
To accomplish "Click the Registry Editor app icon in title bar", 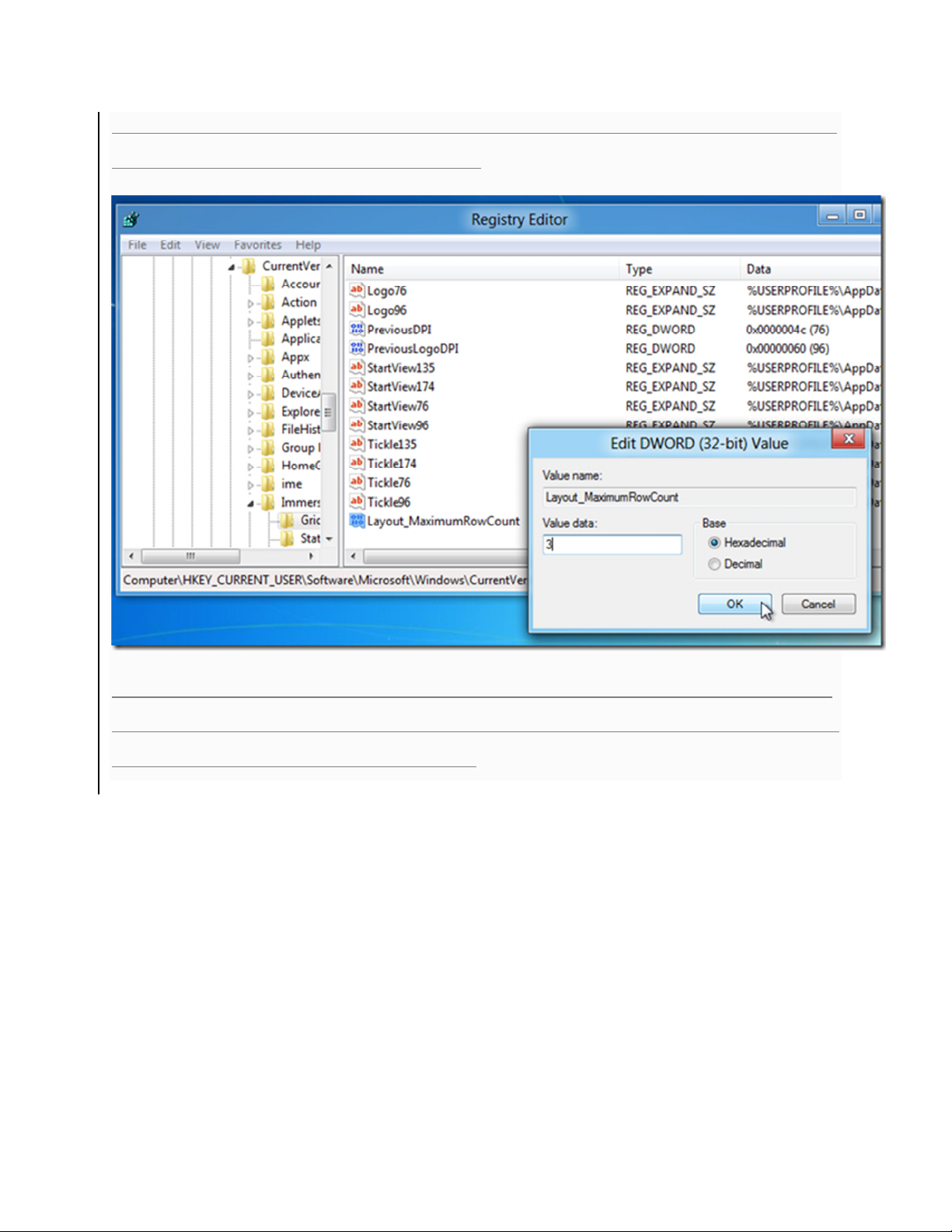I will [x=131, y=220].
